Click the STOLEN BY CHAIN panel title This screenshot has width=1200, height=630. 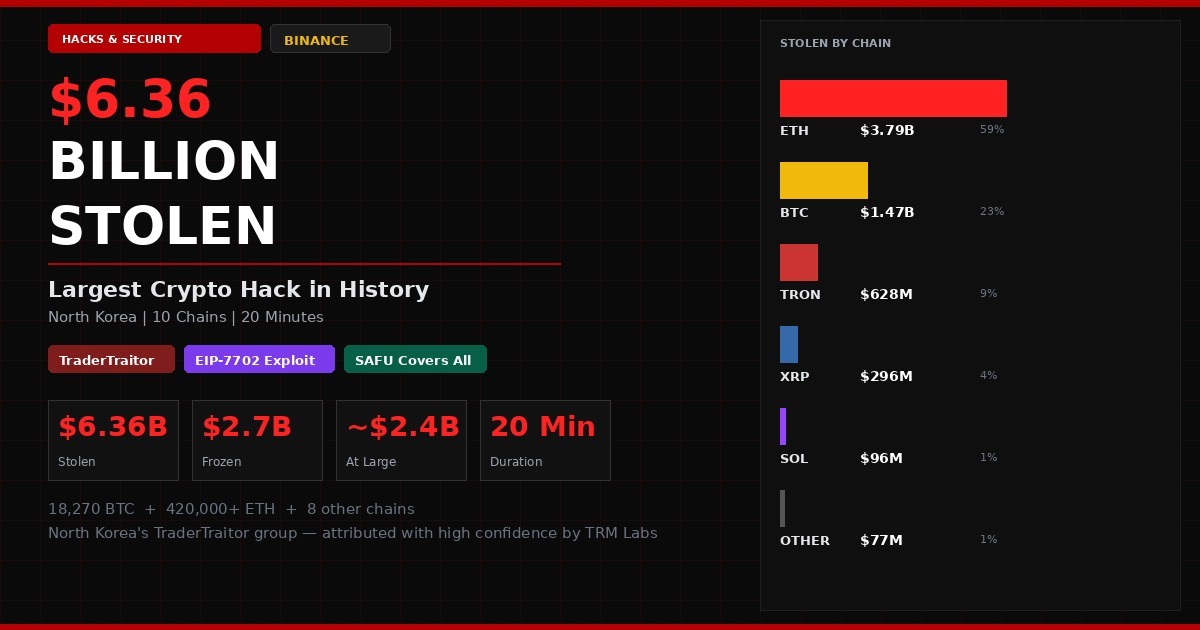[x=835, y=43]
